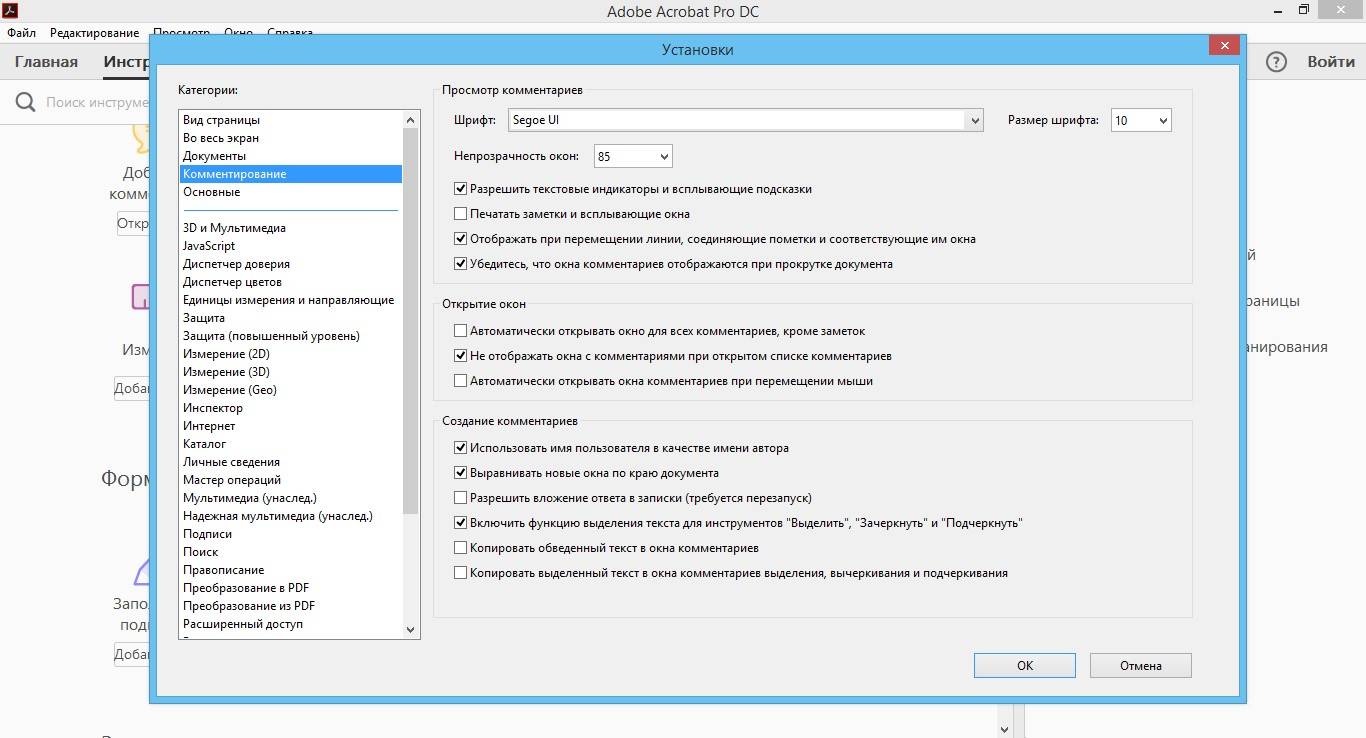Image resolution: width=1366 pixels, height=738 pixels.
Task: Toggle 'Разрешить текстовые индикаторы и всплывающие подсказки' checkbox
Action: (x=461, y=188)
